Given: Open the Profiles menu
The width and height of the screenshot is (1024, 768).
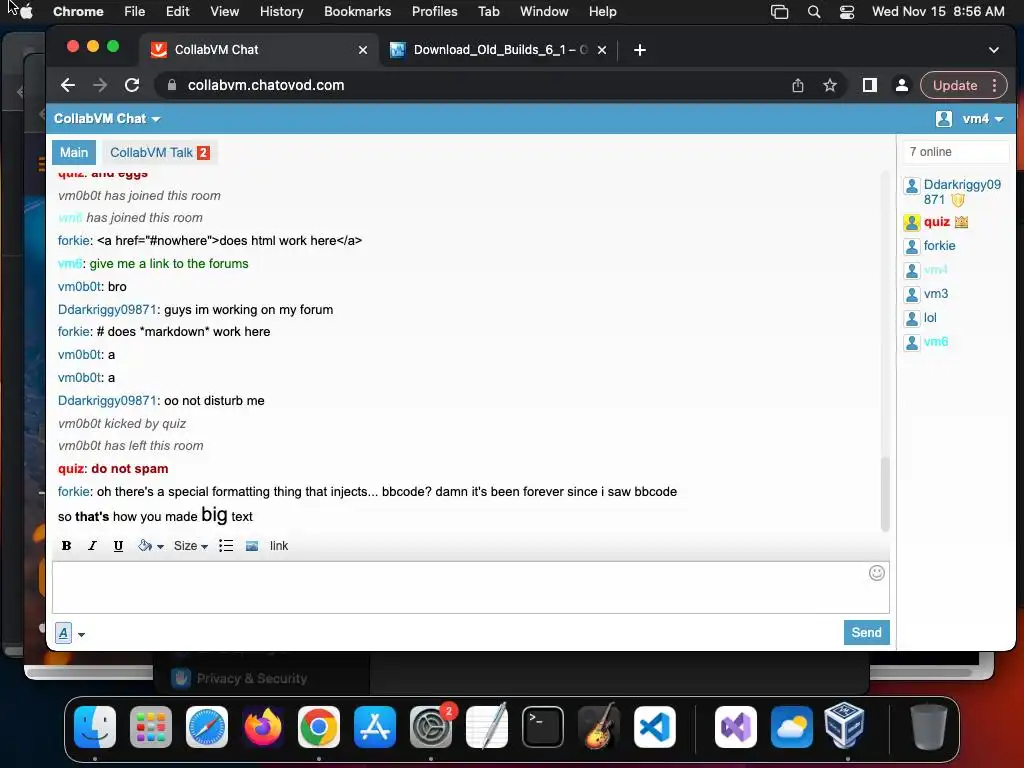Looking at the screenshot, I should (434, 12).
